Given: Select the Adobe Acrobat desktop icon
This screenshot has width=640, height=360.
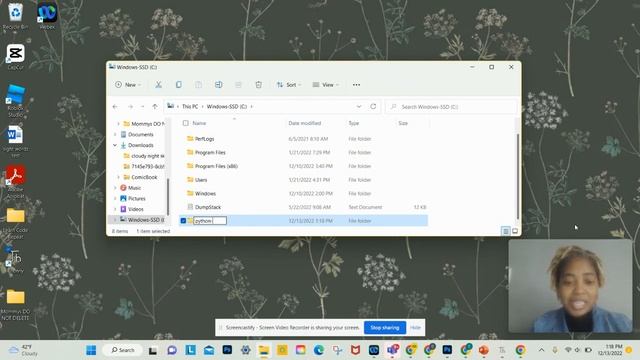Looking at the screenshot, I should point(16,182).
